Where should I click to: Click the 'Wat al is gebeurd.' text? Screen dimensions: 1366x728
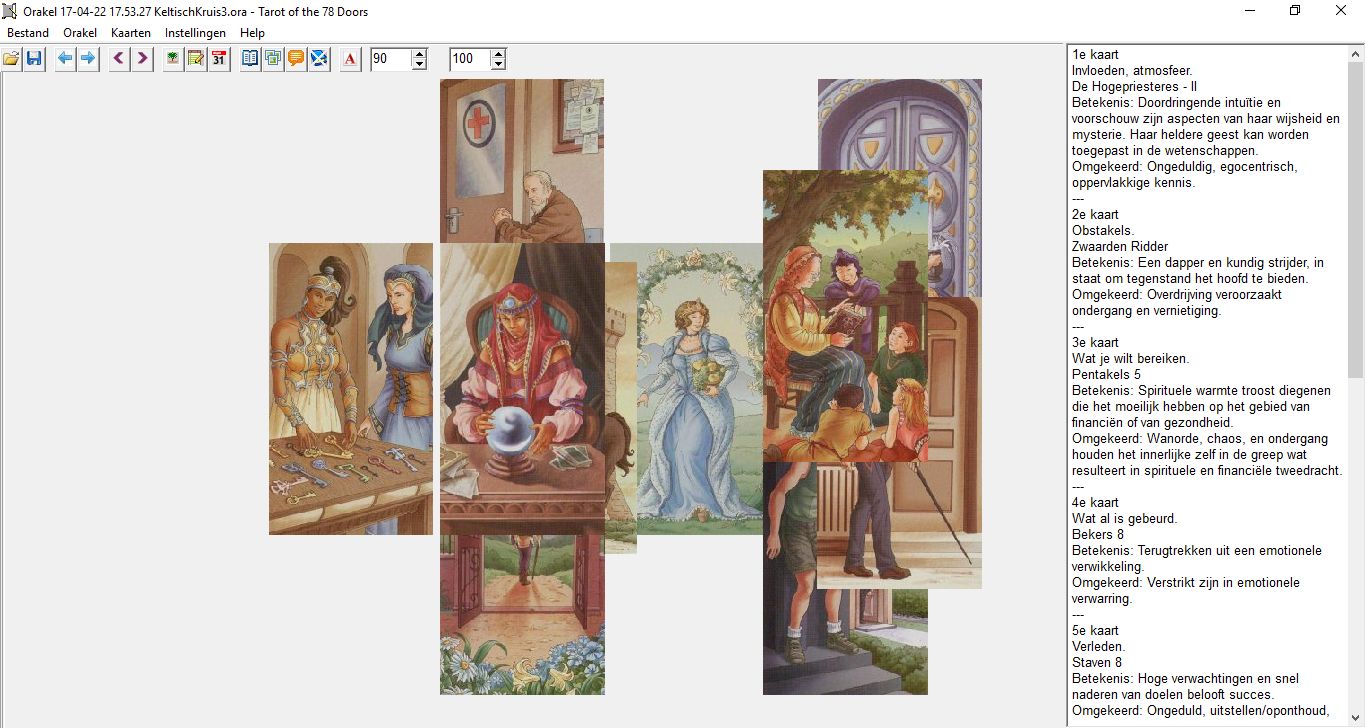1125,519
